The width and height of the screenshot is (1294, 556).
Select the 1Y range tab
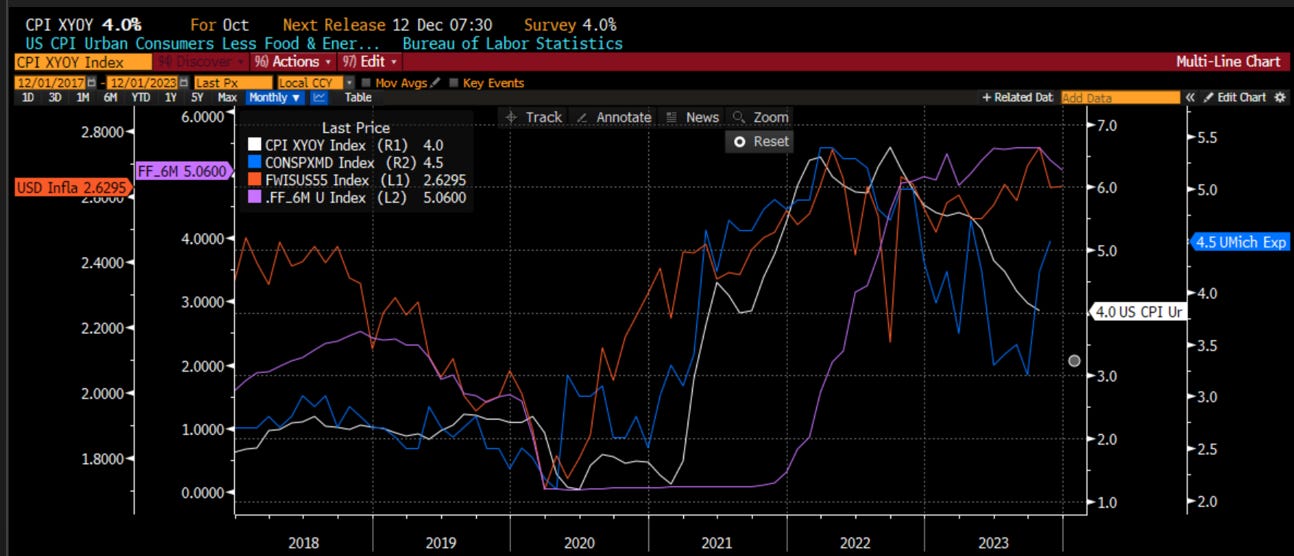point(171,98)
